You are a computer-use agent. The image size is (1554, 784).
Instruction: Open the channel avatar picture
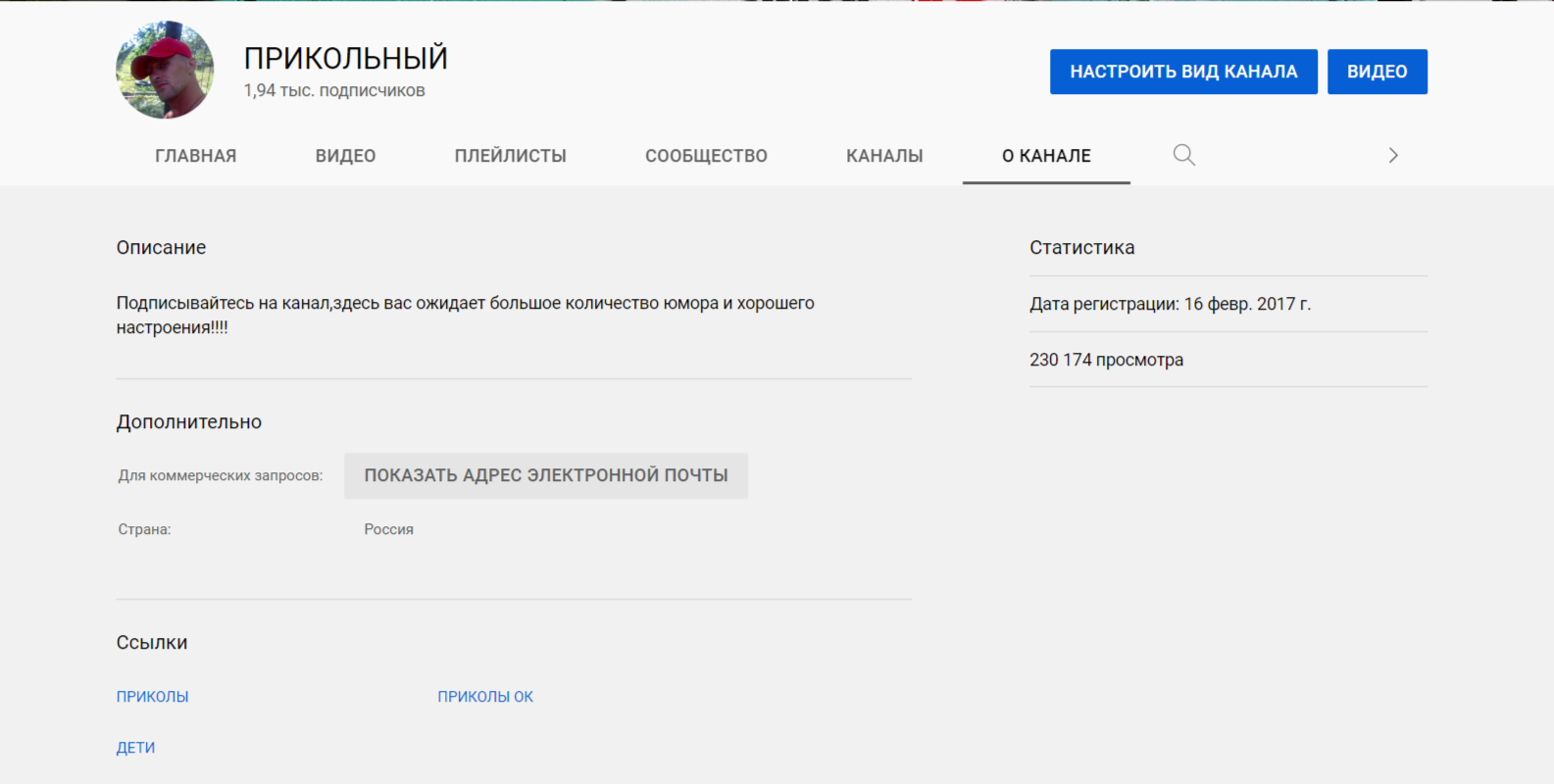coord(165,70)
